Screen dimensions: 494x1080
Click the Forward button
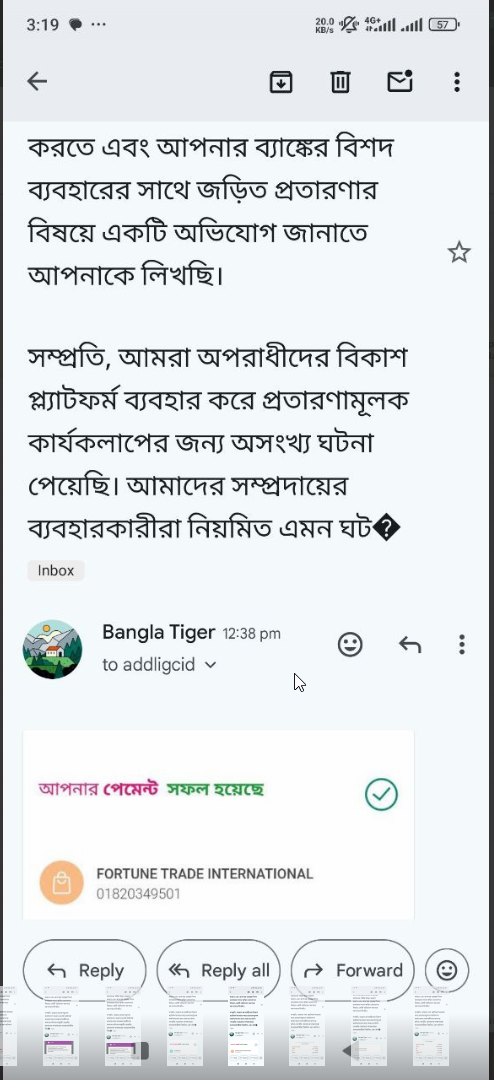(352, 970)
